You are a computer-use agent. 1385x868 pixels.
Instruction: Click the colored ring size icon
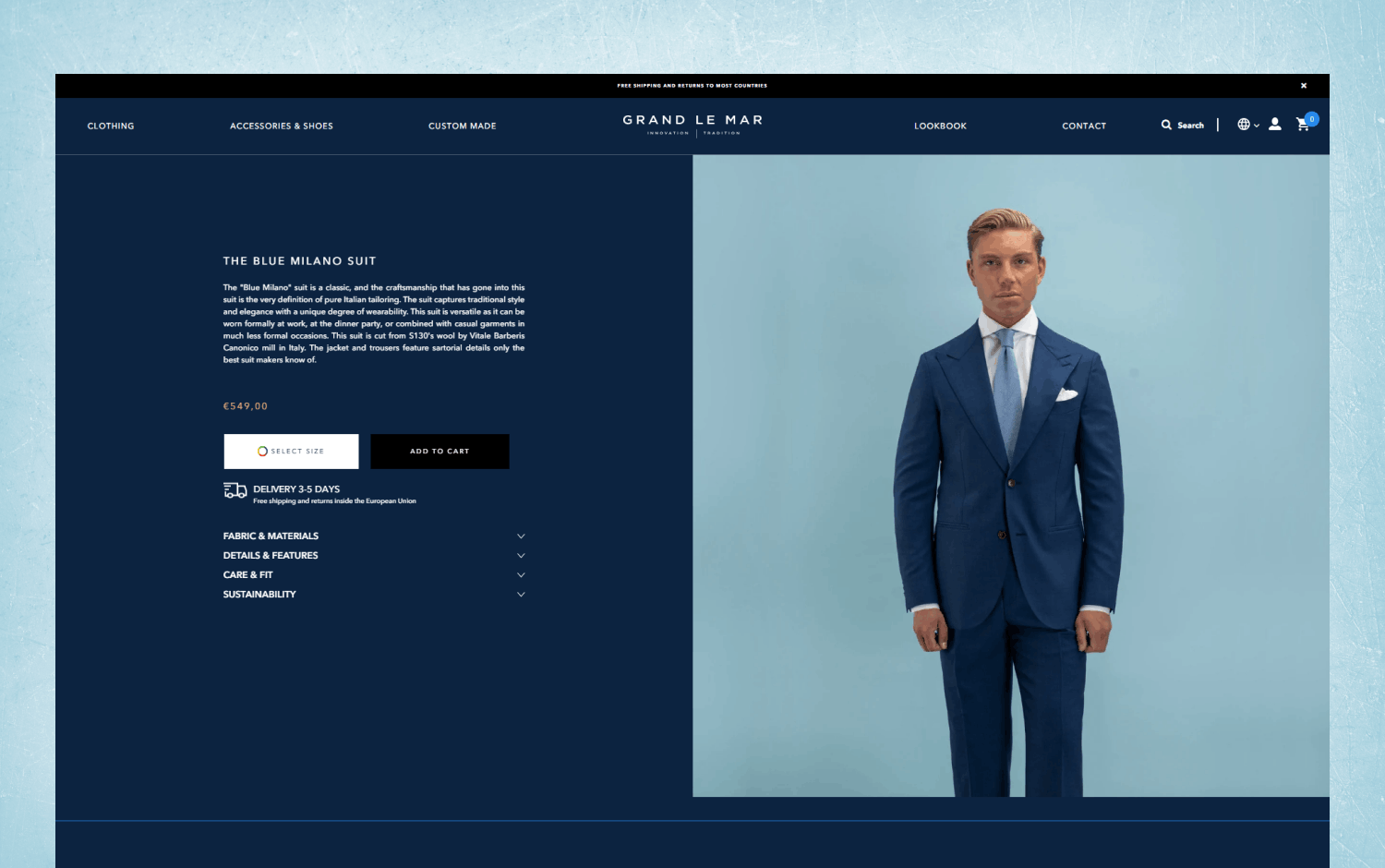262,452
